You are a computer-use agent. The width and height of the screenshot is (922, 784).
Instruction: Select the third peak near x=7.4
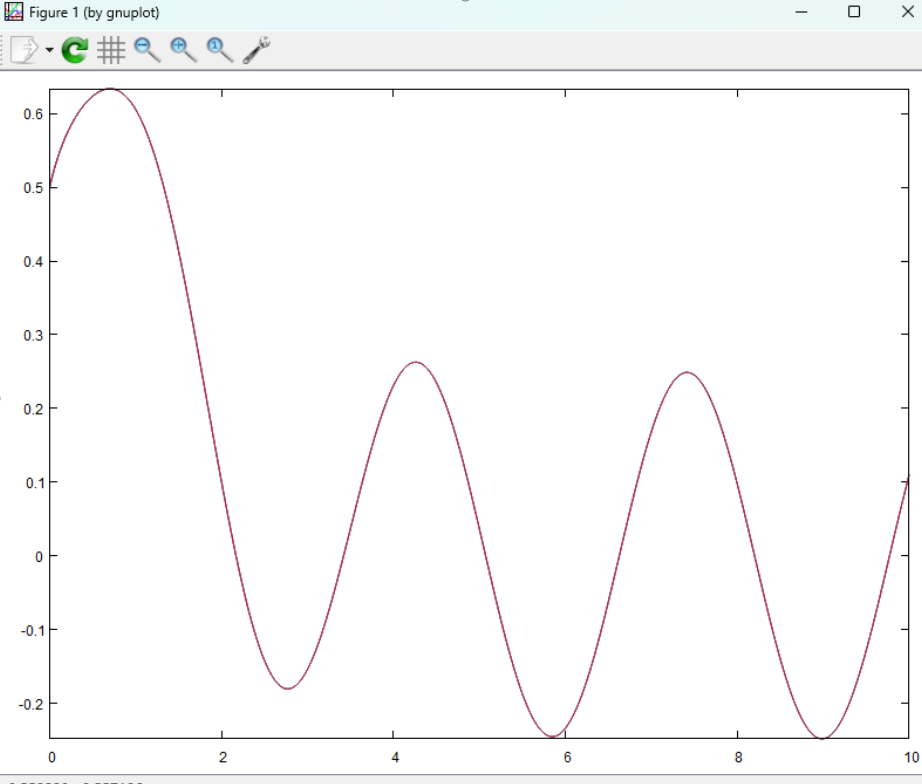click(x=686, y=373)
